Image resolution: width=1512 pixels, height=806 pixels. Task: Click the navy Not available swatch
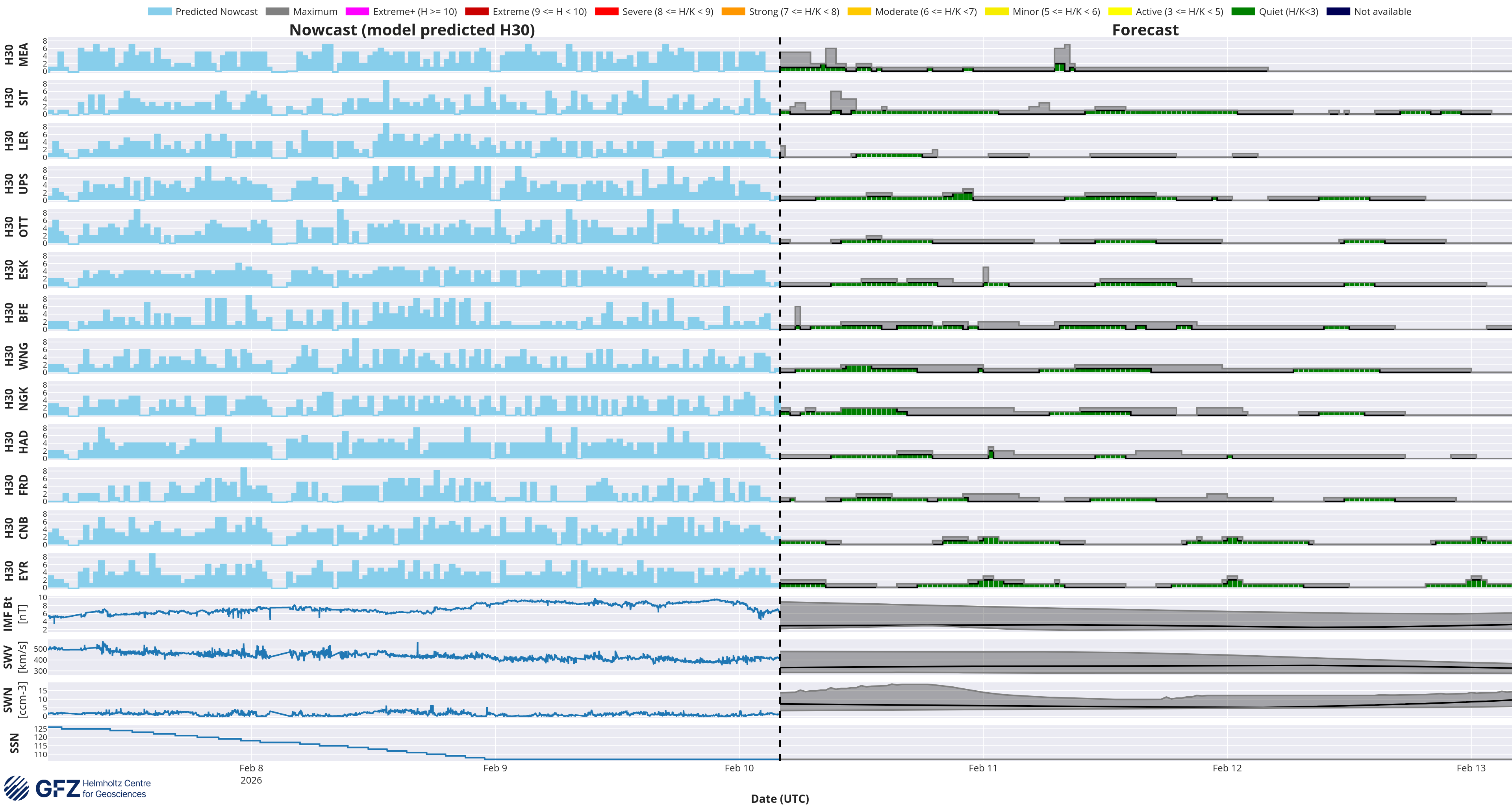(x=1338, y=12)
